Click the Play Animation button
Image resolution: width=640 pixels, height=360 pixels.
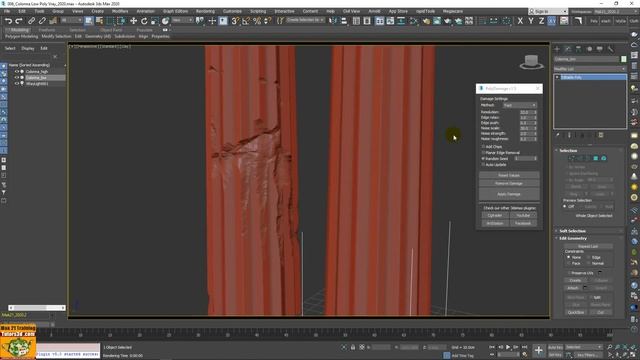pos(508,347)
